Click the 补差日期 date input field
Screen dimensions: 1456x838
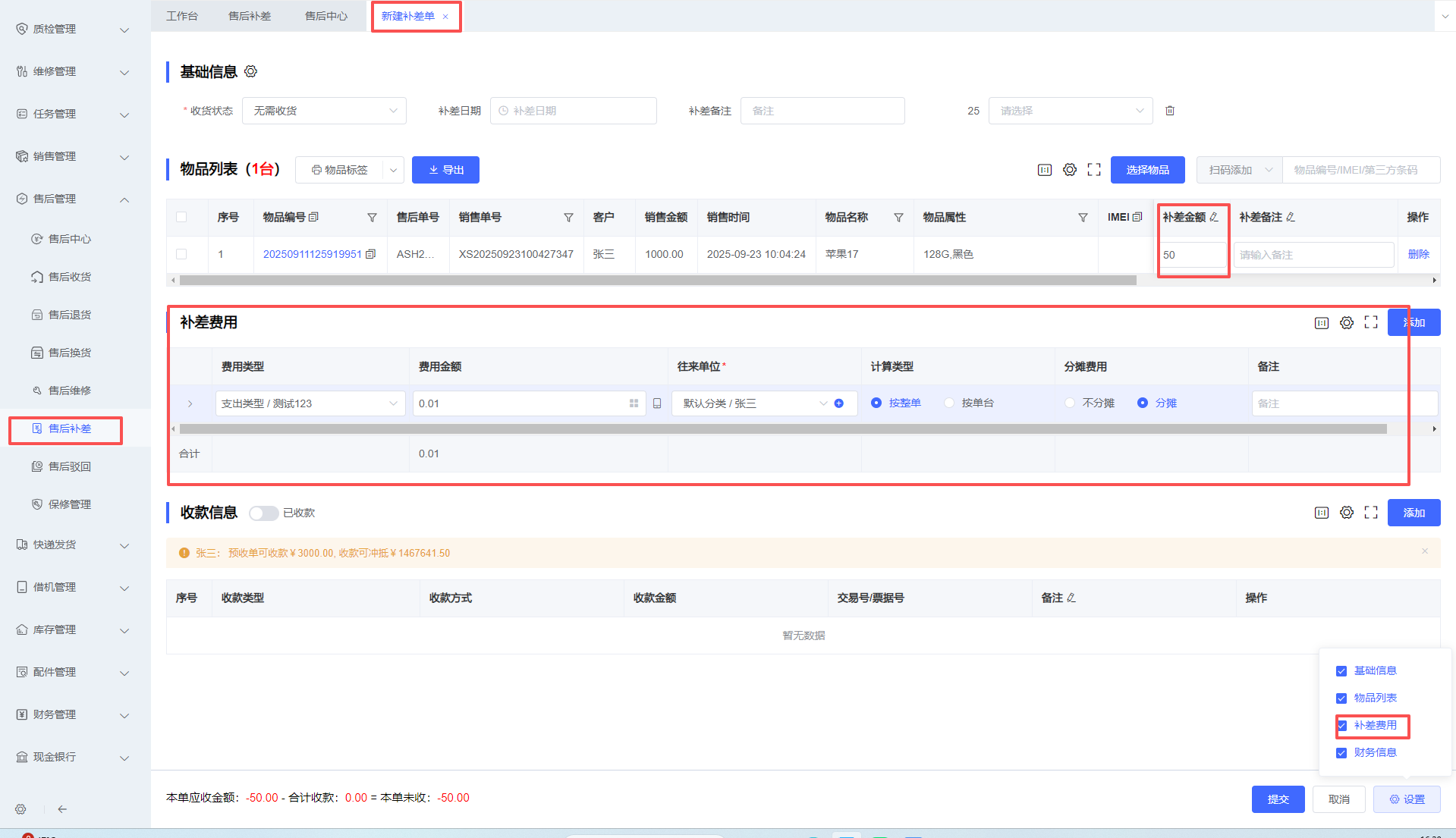(x=573, y=111)
